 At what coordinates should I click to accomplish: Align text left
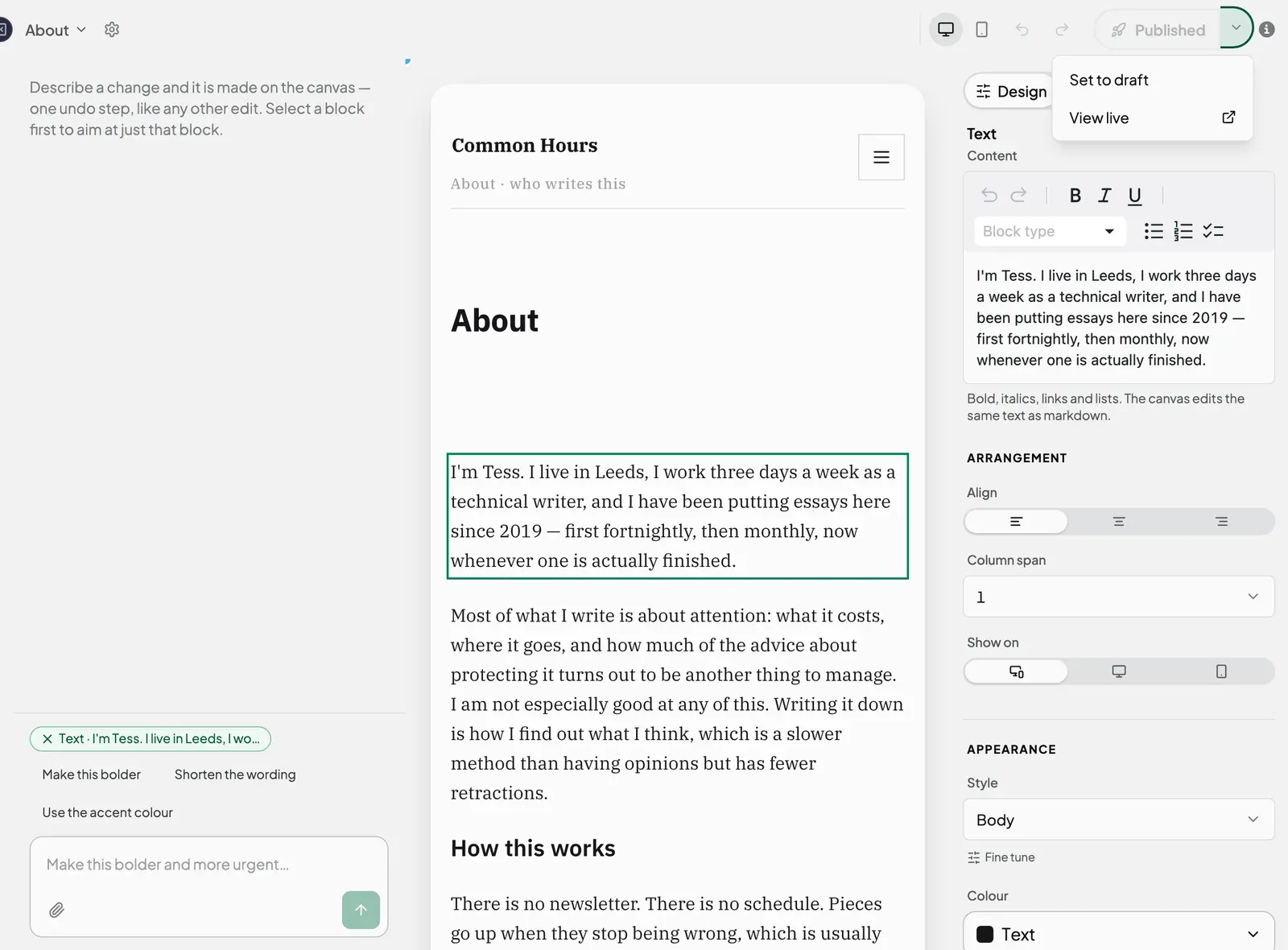[1016, 522]
